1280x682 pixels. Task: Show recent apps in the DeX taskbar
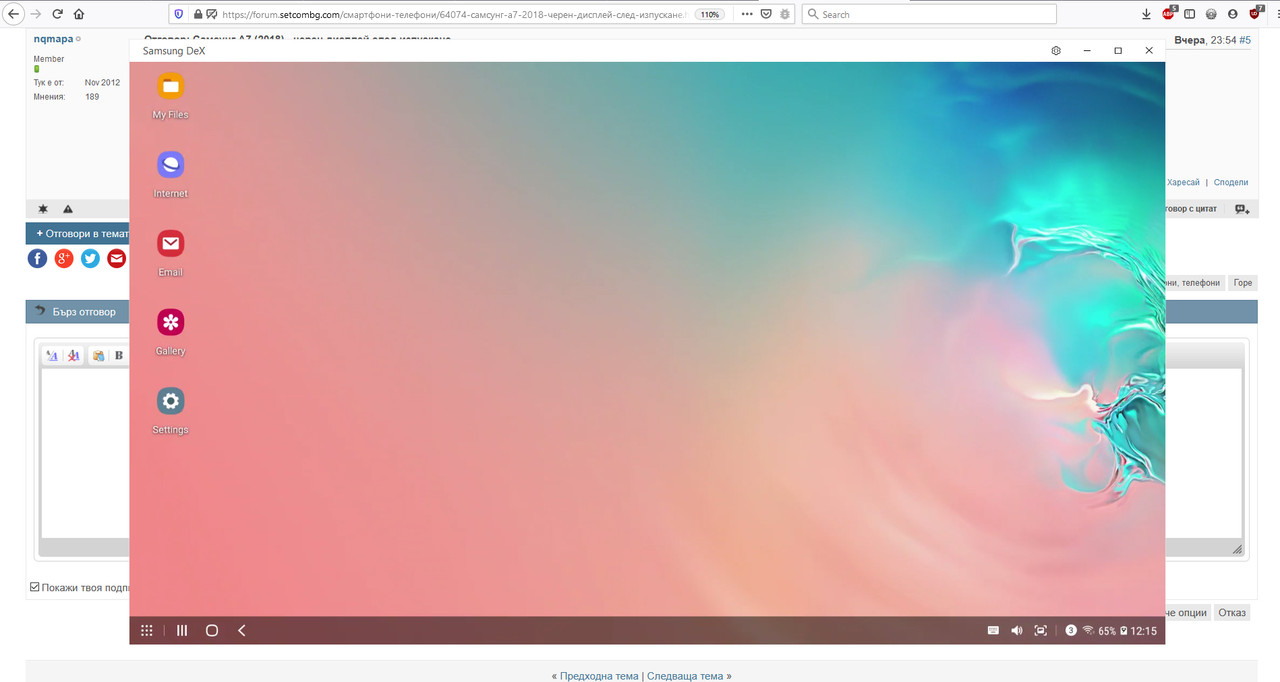(x=182, y=630)
